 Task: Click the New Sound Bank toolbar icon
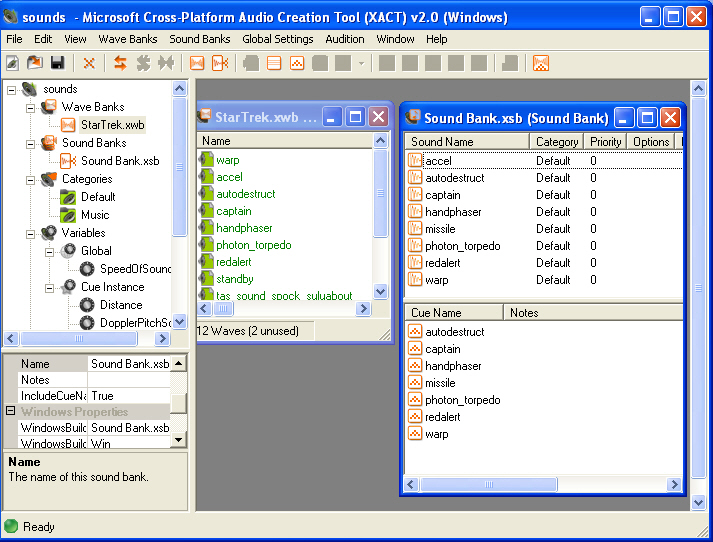220,63
